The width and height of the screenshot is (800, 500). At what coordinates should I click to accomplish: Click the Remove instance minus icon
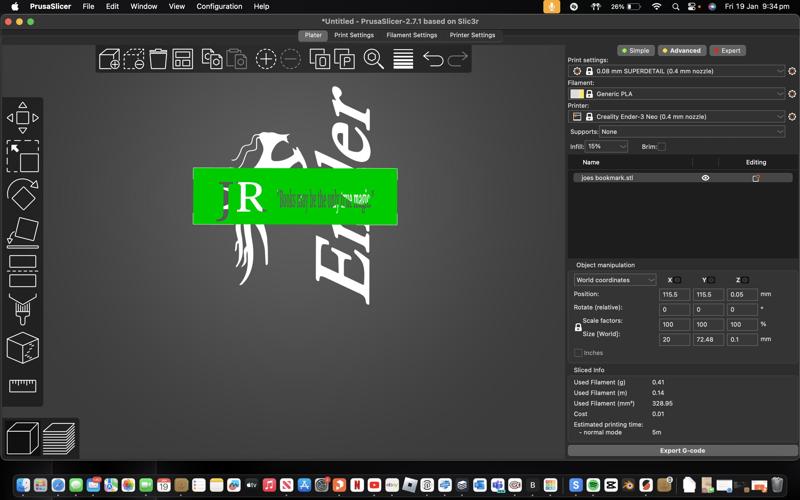click(291, 59)
